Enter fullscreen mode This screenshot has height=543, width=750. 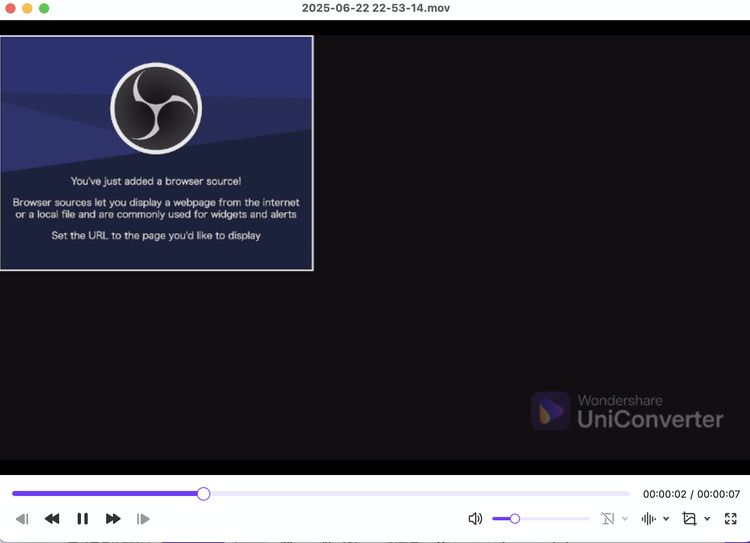pos(731,519)
